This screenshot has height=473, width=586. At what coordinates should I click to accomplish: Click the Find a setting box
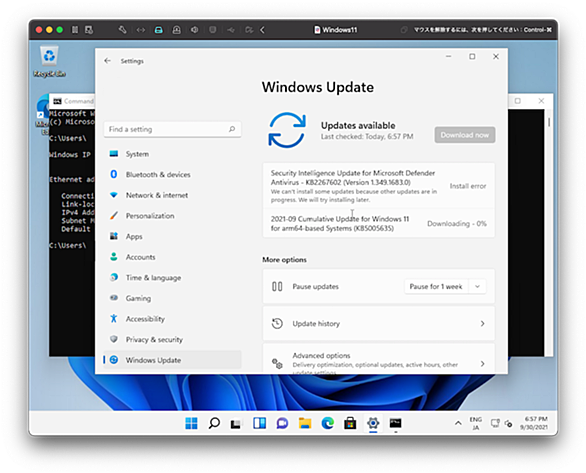[x=172, y=129]
